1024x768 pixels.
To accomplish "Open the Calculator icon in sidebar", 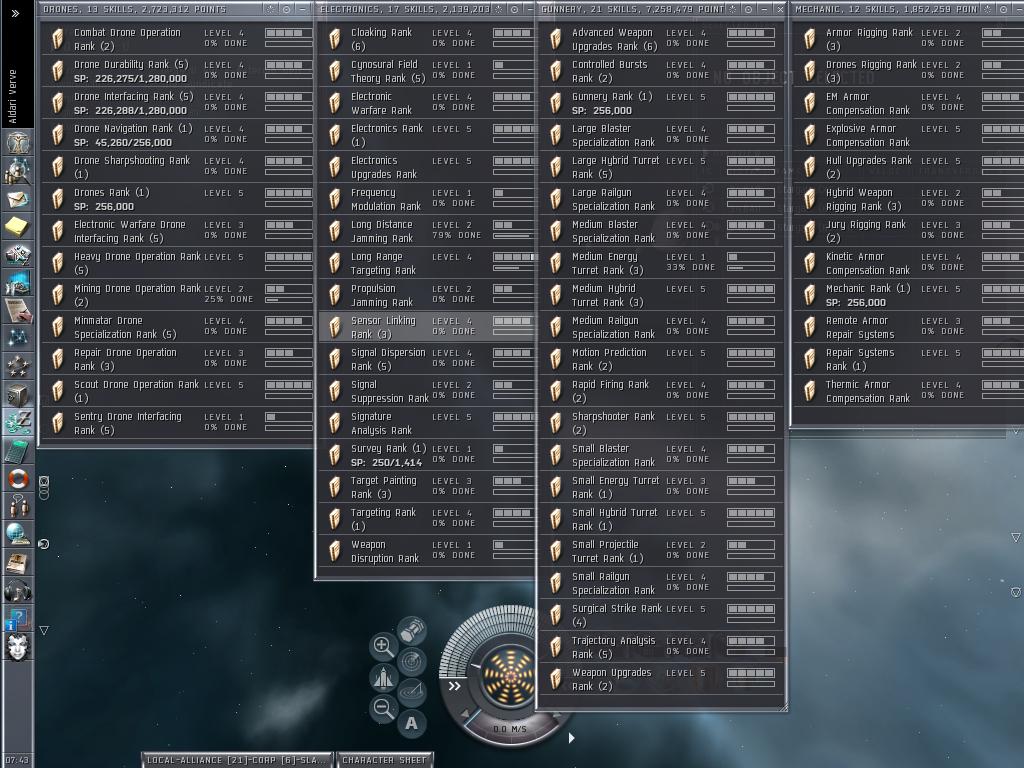I will (18, 451).
